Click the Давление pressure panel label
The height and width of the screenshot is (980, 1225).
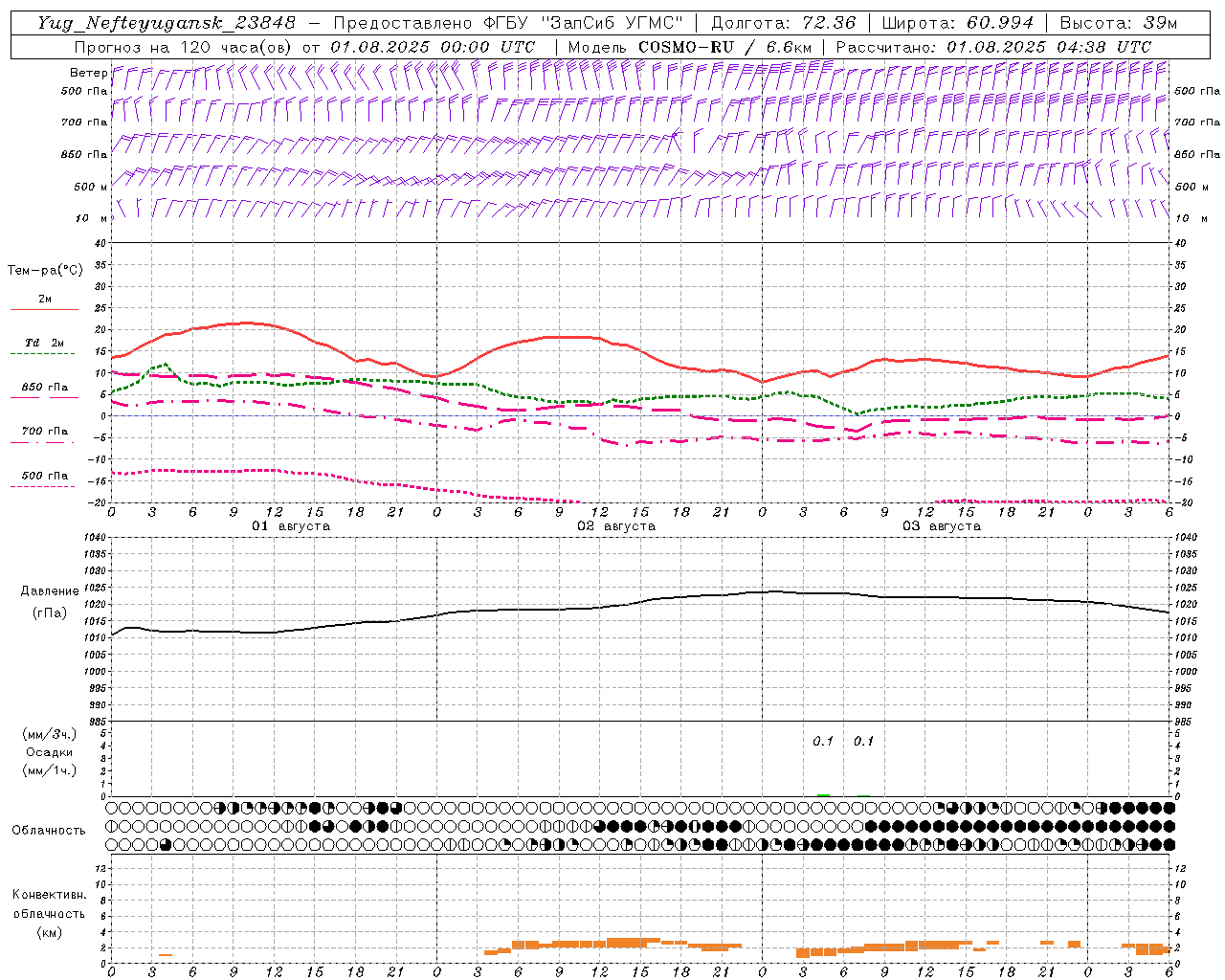(49, 591)
